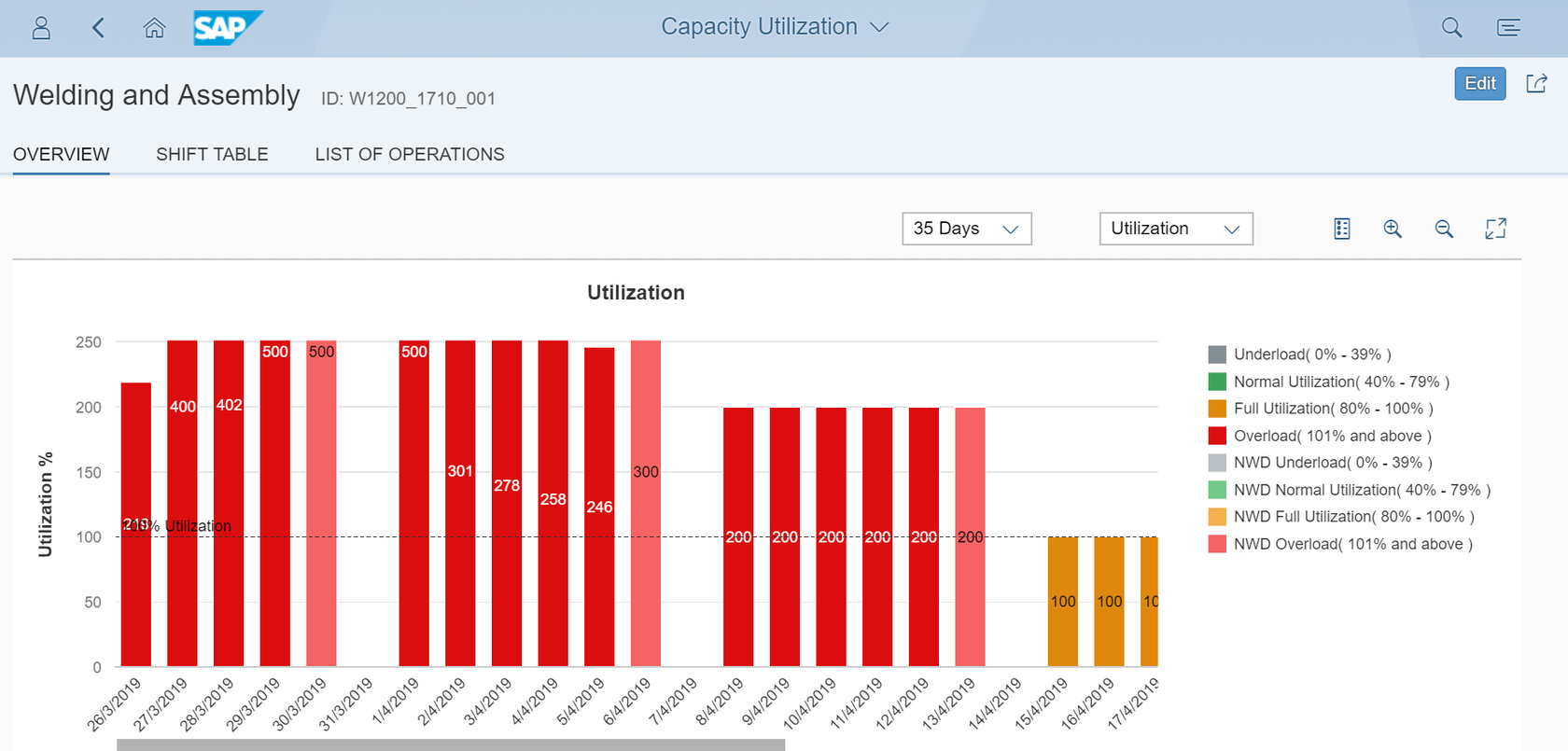Click the 7/4/2019 axis date label
Image resolution: width=1568 pixels, height=751 pixels.
[673, 701]
